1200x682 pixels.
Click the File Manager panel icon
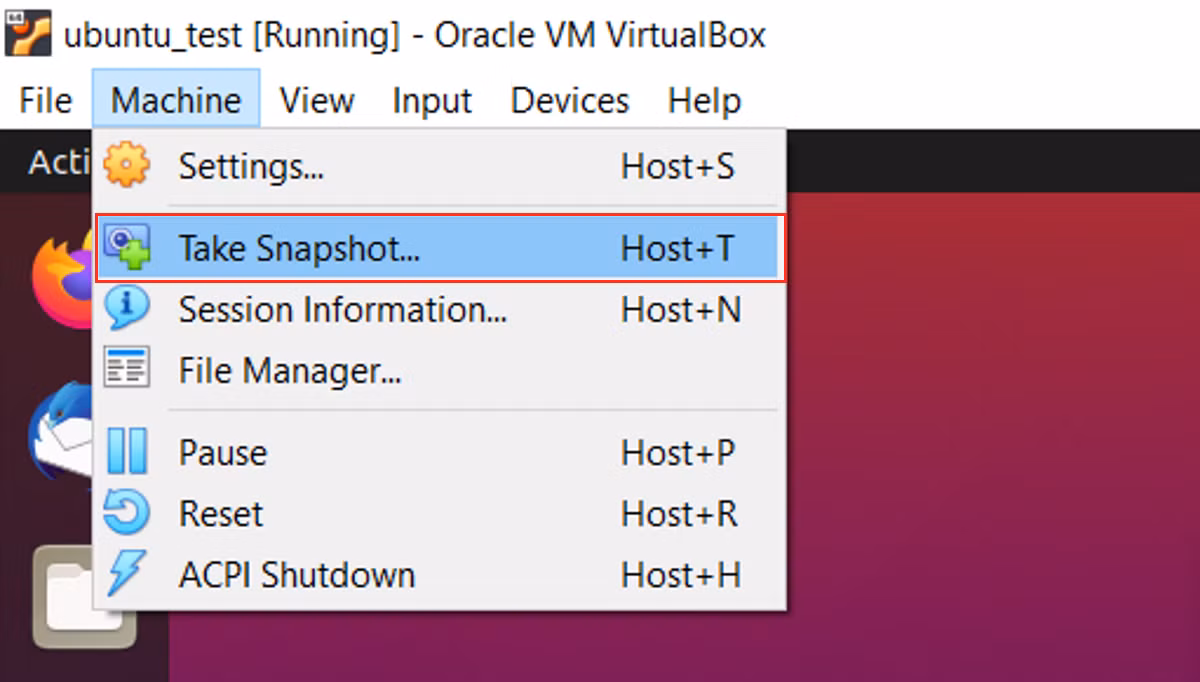tap(127, 370)
